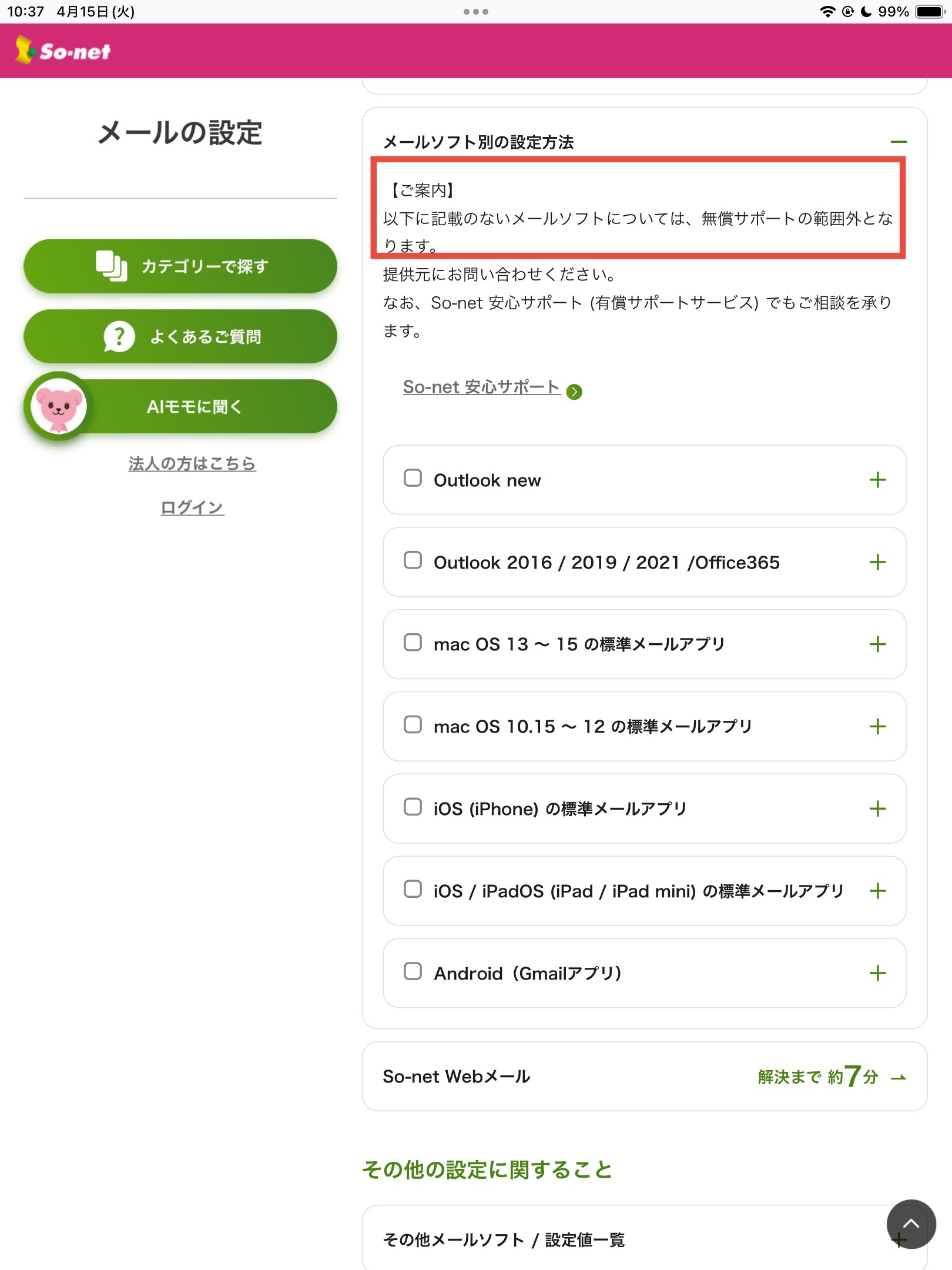
Task: Open the So-net 安心サポート link
Action: [481, 387]
